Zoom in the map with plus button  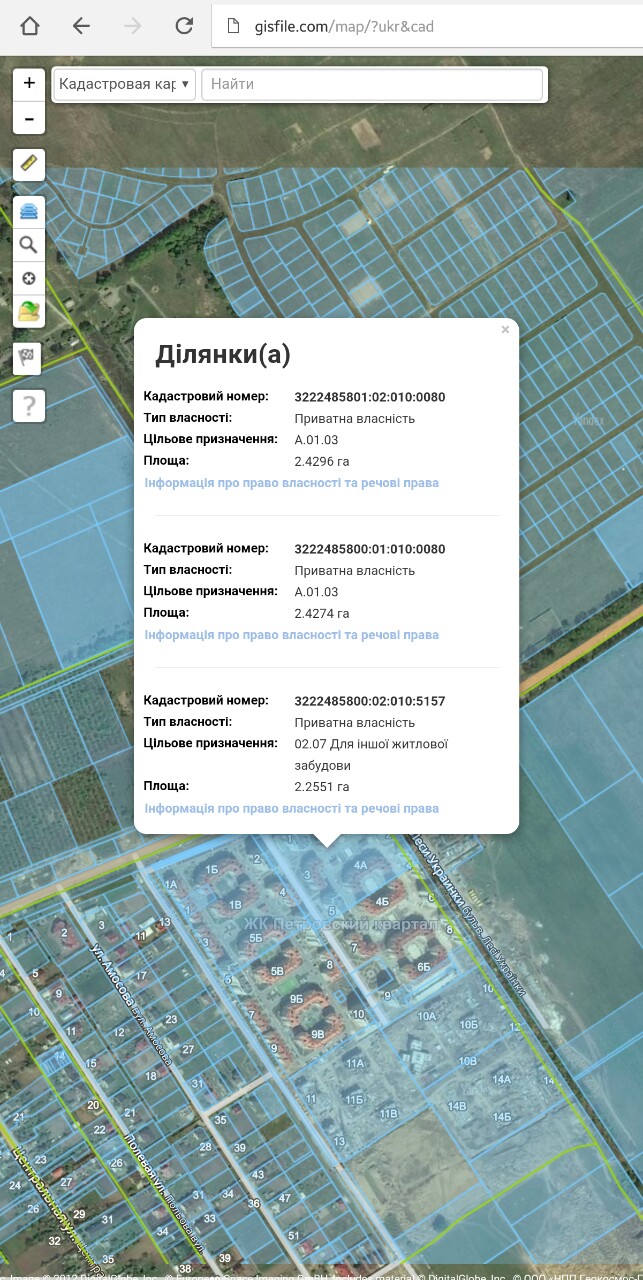coord(29,84)
